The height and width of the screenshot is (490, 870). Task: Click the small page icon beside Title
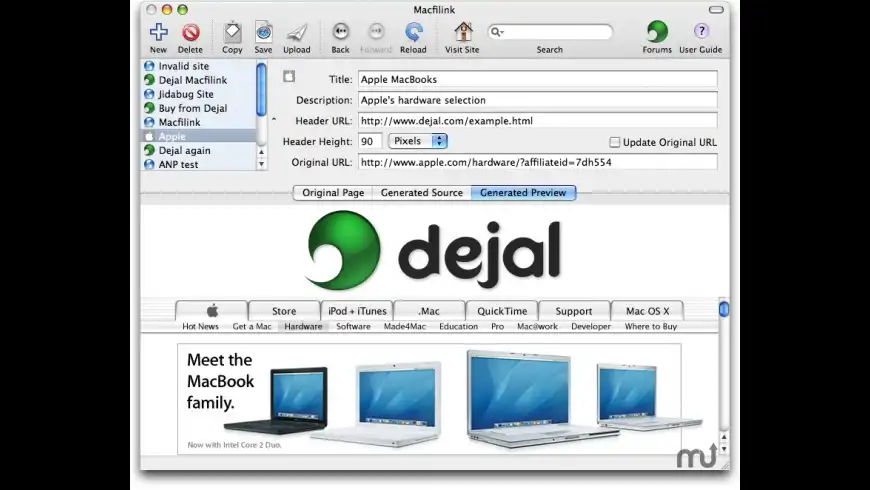(x=289, y=77)
